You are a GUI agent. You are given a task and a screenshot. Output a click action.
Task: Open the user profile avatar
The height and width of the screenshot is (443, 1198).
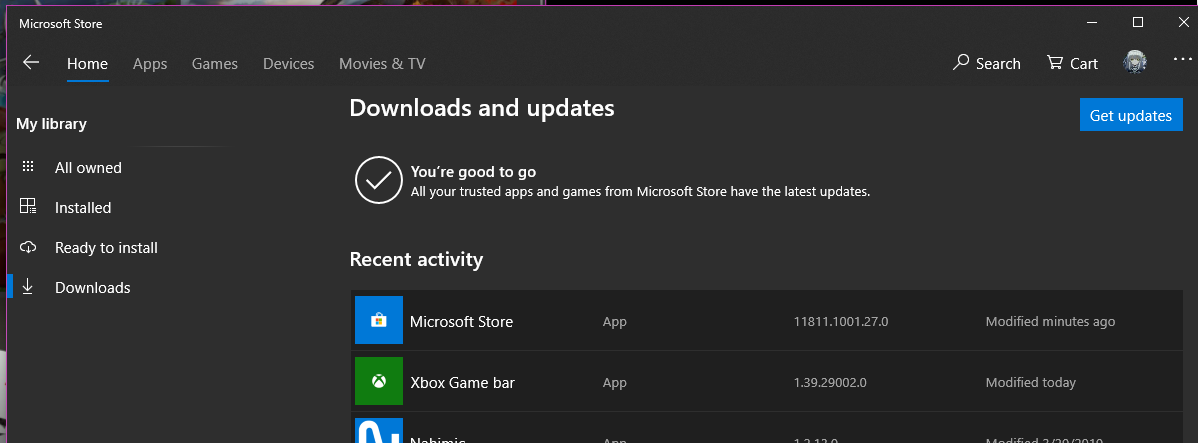(x=1135, y=63)
